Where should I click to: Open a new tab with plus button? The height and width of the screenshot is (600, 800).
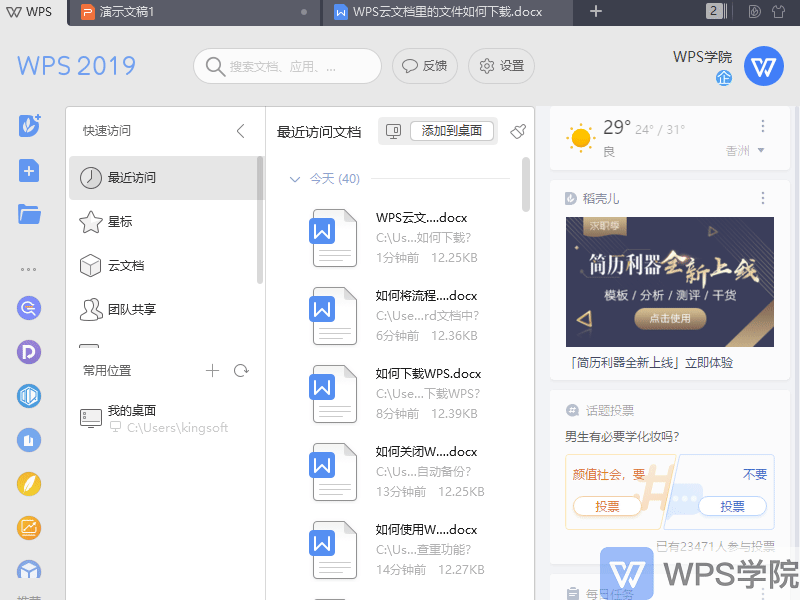[595, 11]
